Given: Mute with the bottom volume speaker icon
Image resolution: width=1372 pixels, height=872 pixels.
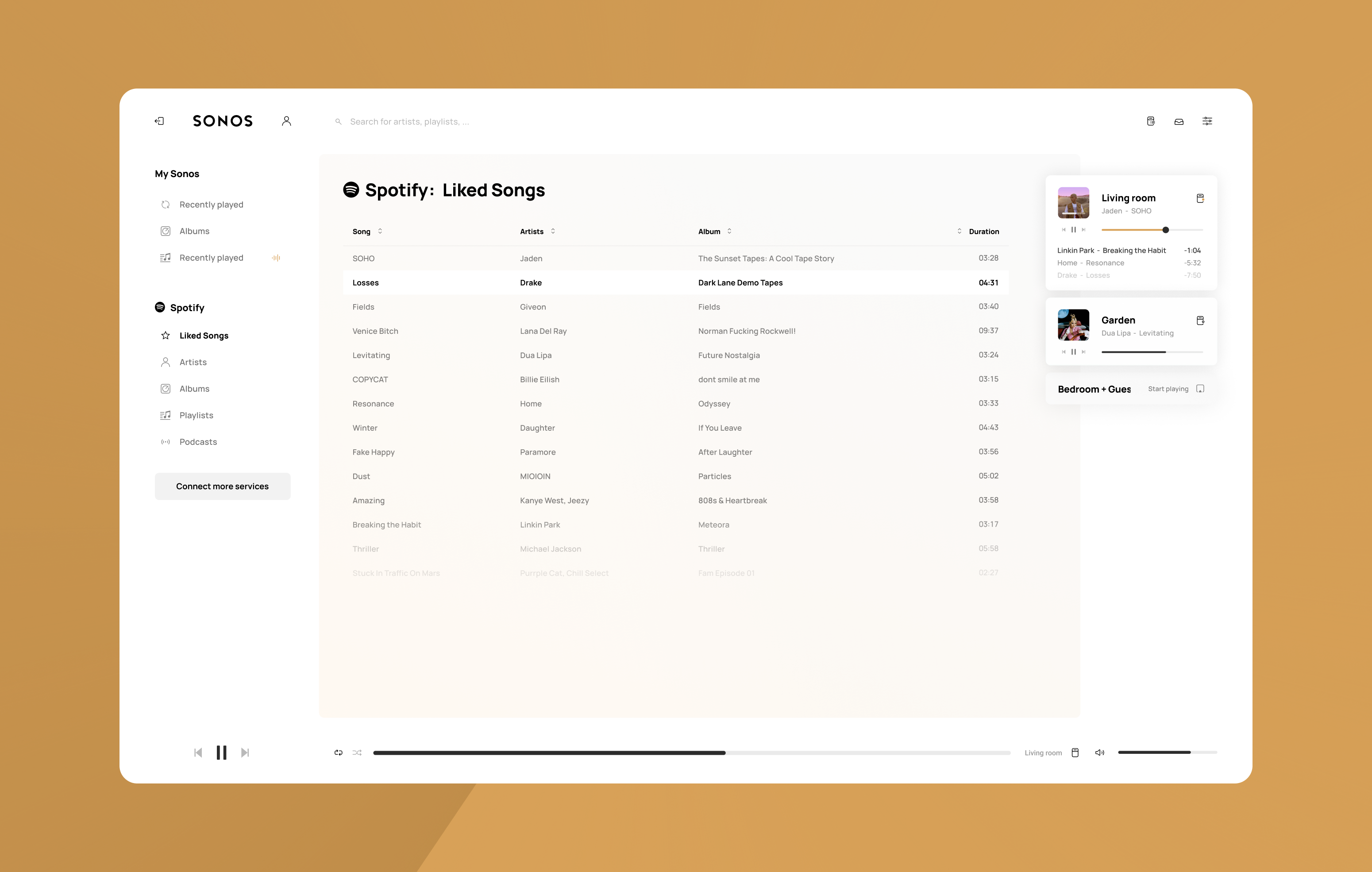Looking at the screenshot, I should point(1100,752).
